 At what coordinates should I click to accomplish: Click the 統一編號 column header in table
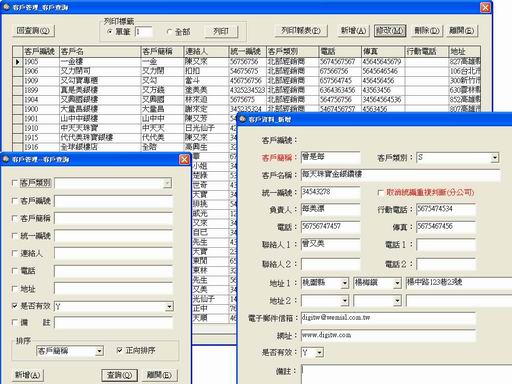pyautogui.click(x=248, y=51)
